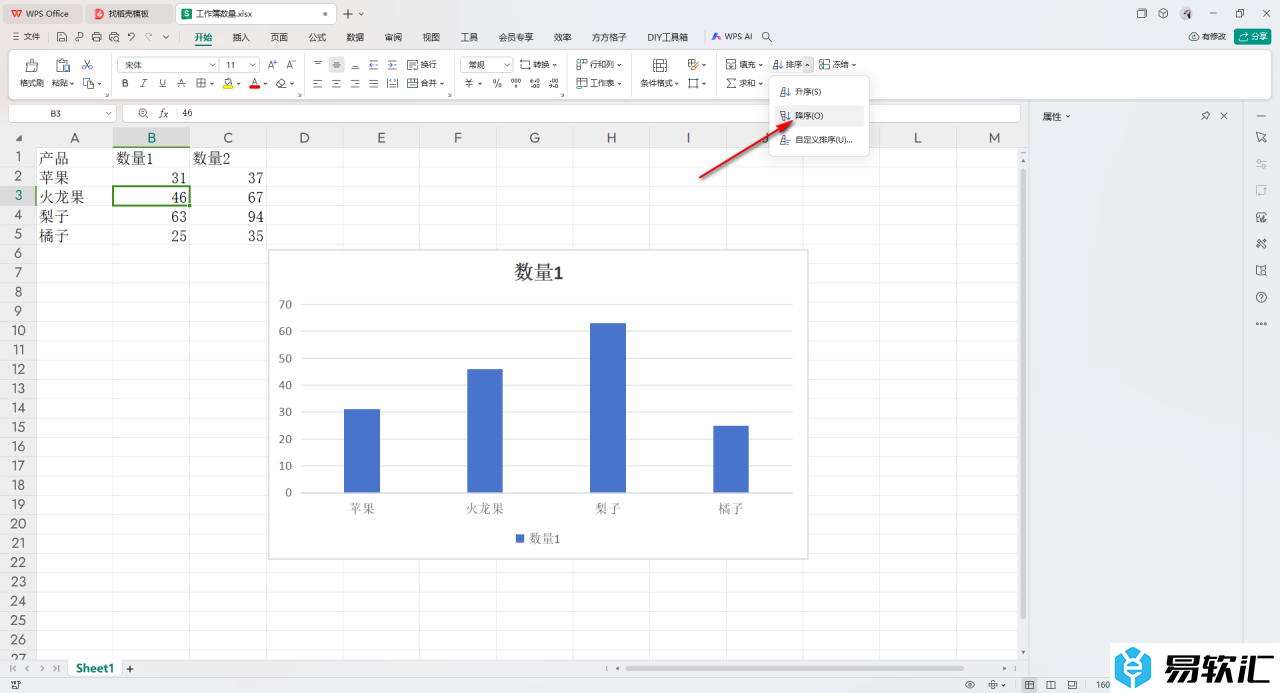The image size is (1280, 693).
Task: Click the yellow fill color swatch
Action: (228, 84)
